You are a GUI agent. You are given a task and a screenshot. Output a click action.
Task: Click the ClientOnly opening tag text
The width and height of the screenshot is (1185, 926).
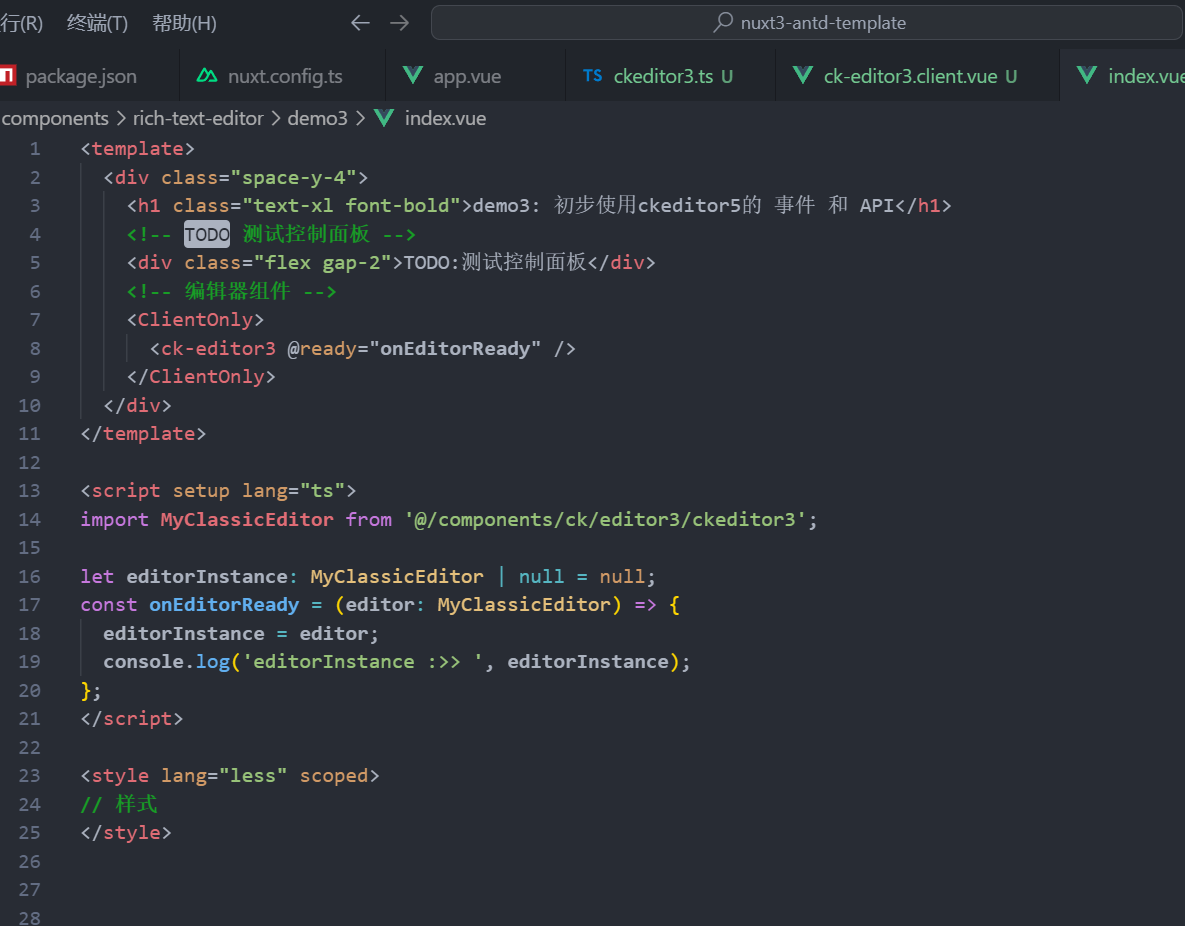point(196,320)
